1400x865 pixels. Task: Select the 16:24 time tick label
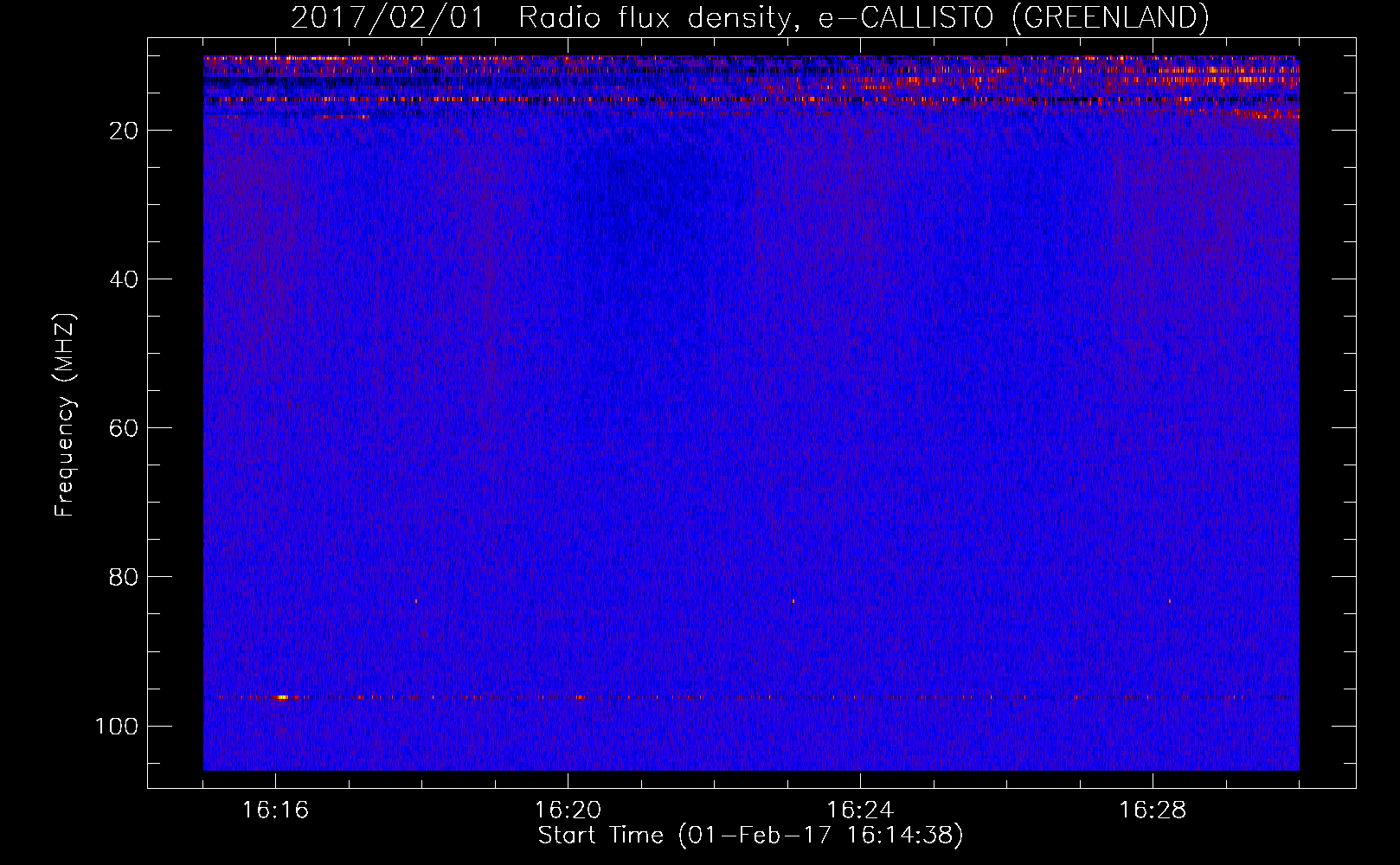point(860,811)
